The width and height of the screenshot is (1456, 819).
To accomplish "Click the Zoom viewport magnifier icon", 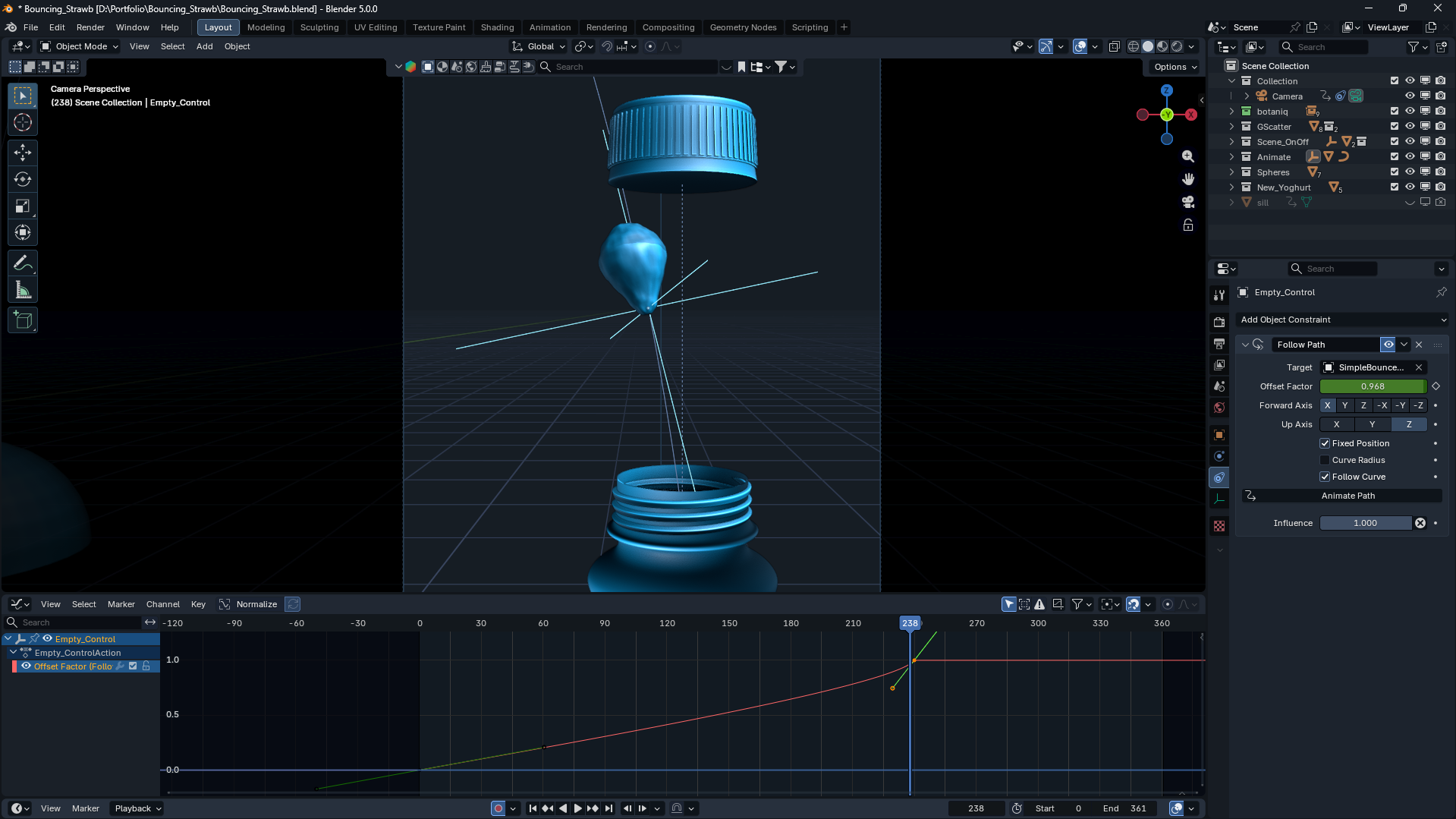I will [x=1188, y=156].
